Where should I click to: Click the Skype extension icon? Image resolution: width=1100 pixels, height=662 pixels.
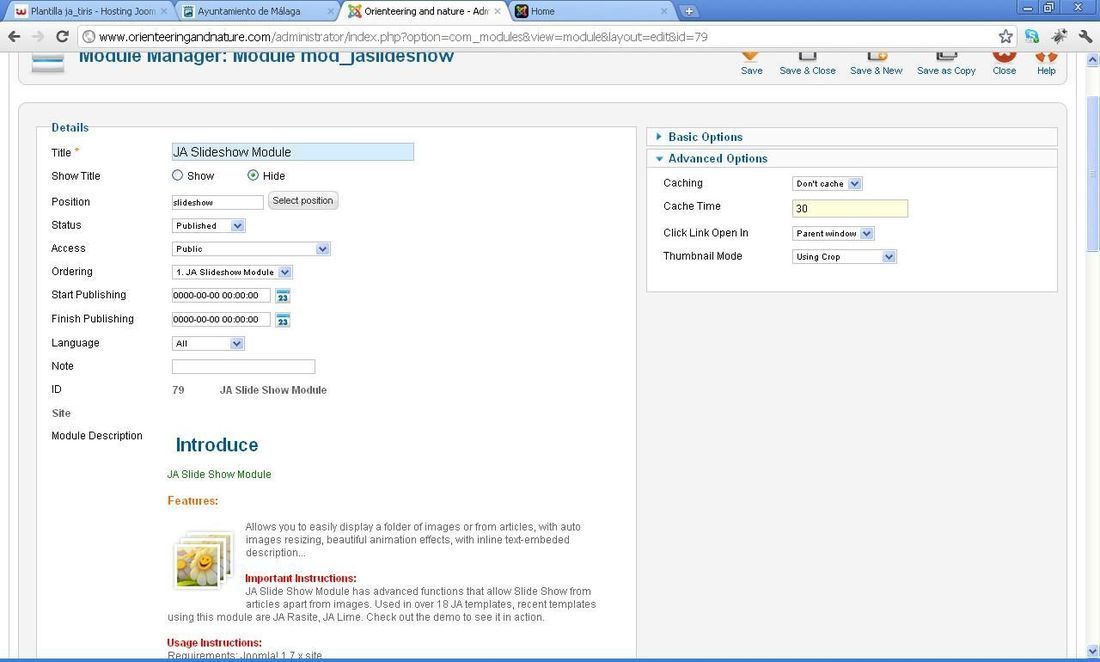point(1032,36)
